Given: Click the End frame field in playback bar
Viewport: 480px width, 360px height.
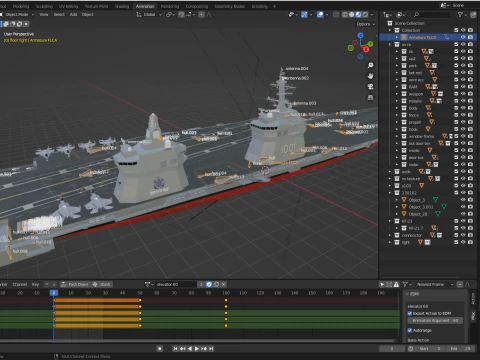Looking at the screenshot, I should [460, 349].
